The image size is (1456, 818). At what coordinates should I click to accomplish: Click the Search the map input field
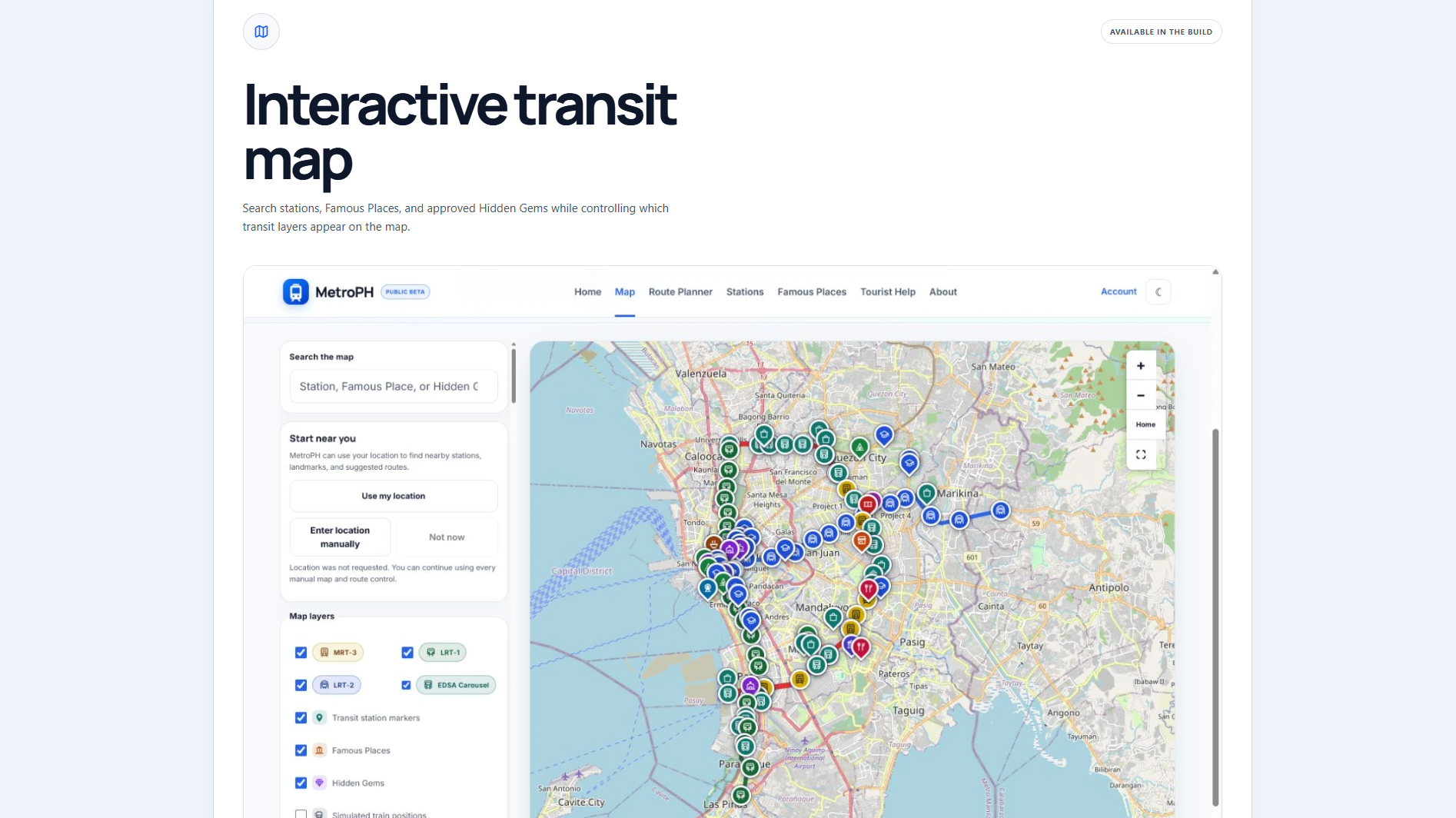tap(394, 386)
